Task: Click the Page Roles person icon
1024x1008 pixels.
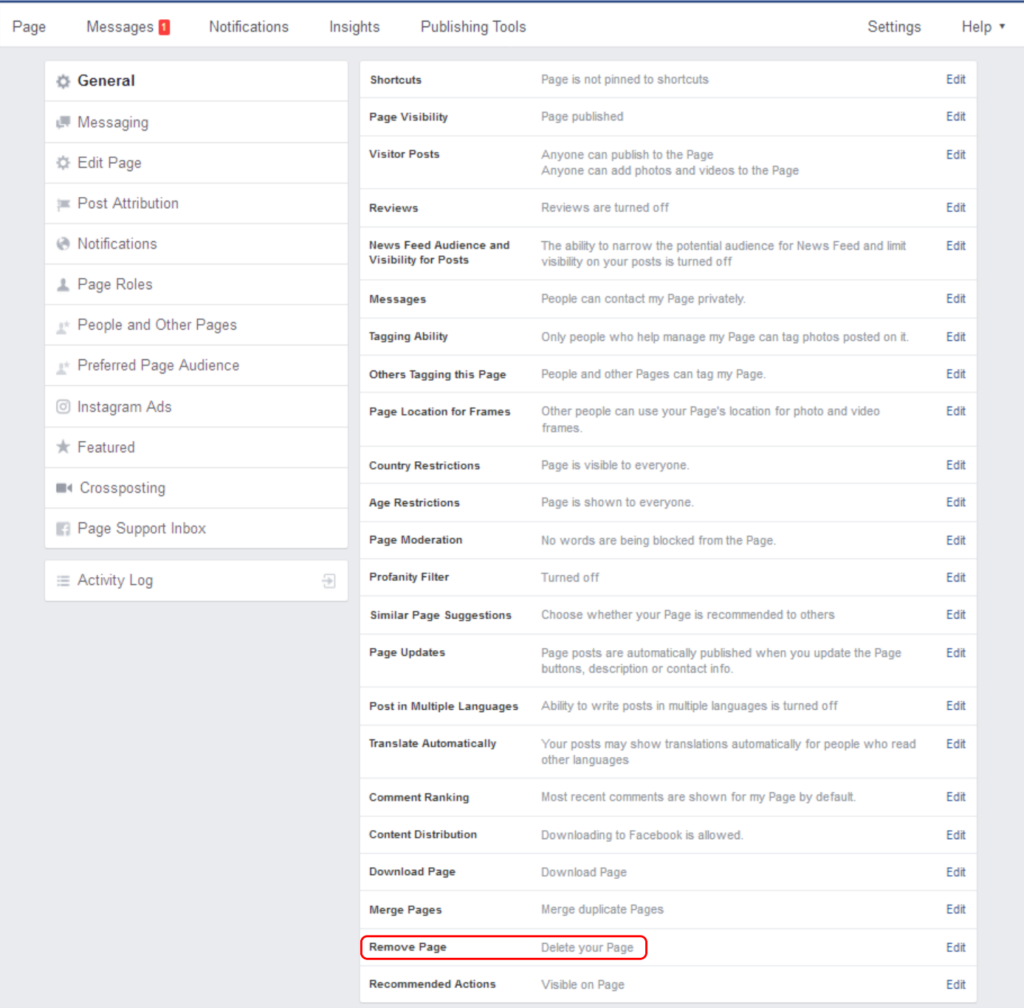Action: (x=63, y=285)
